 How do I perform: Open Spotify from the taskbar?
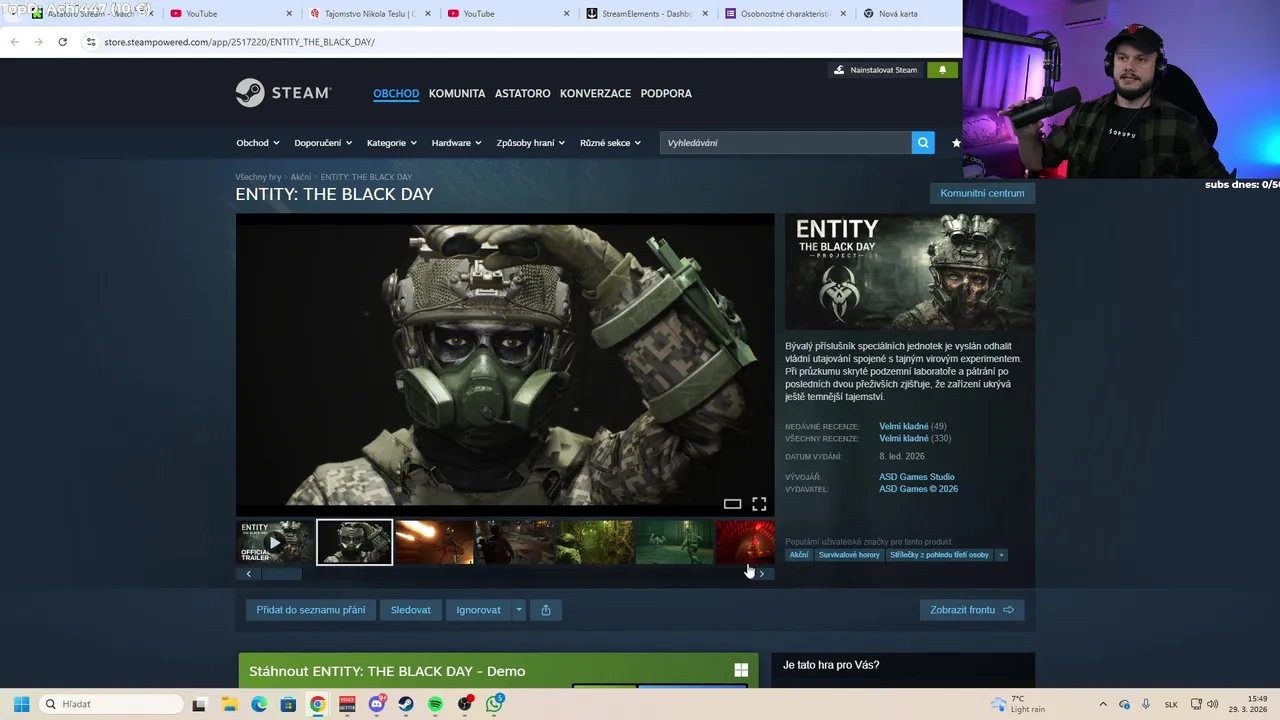[x=435, y=704]
